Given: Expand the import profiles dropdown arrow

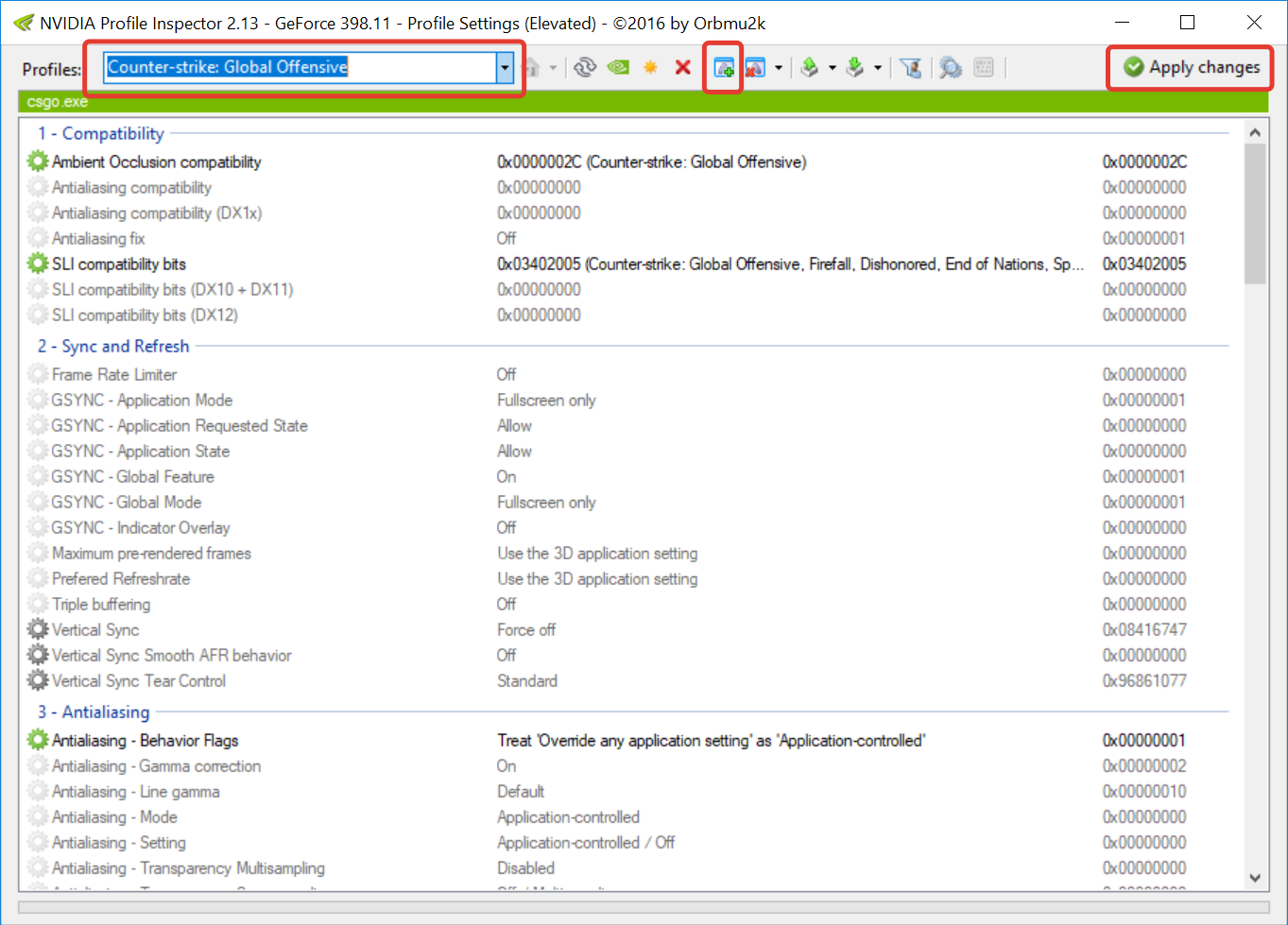Looking at the screenshot, I should (878, 68).
